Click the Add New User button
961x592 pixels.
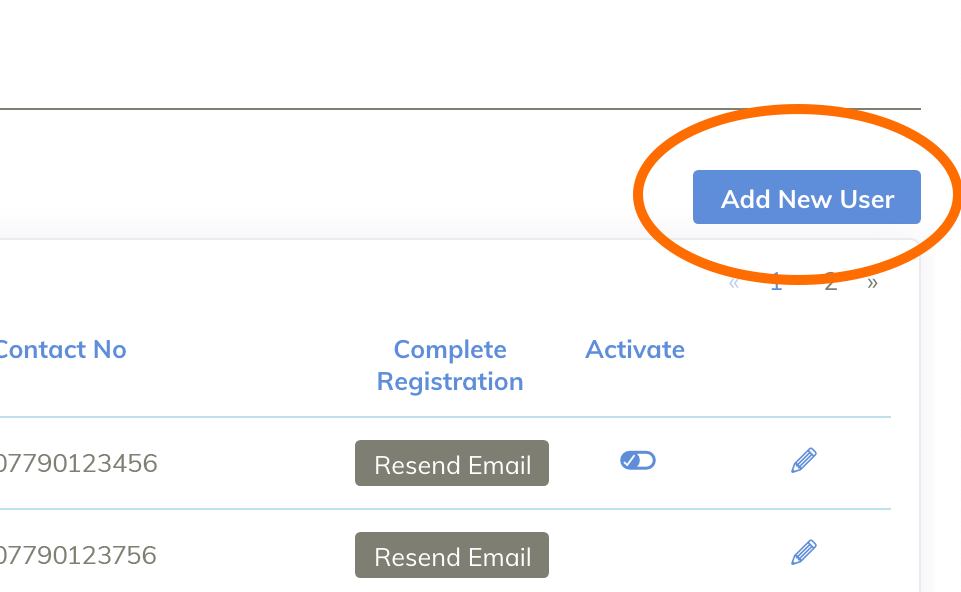click(x=806, y=198)
